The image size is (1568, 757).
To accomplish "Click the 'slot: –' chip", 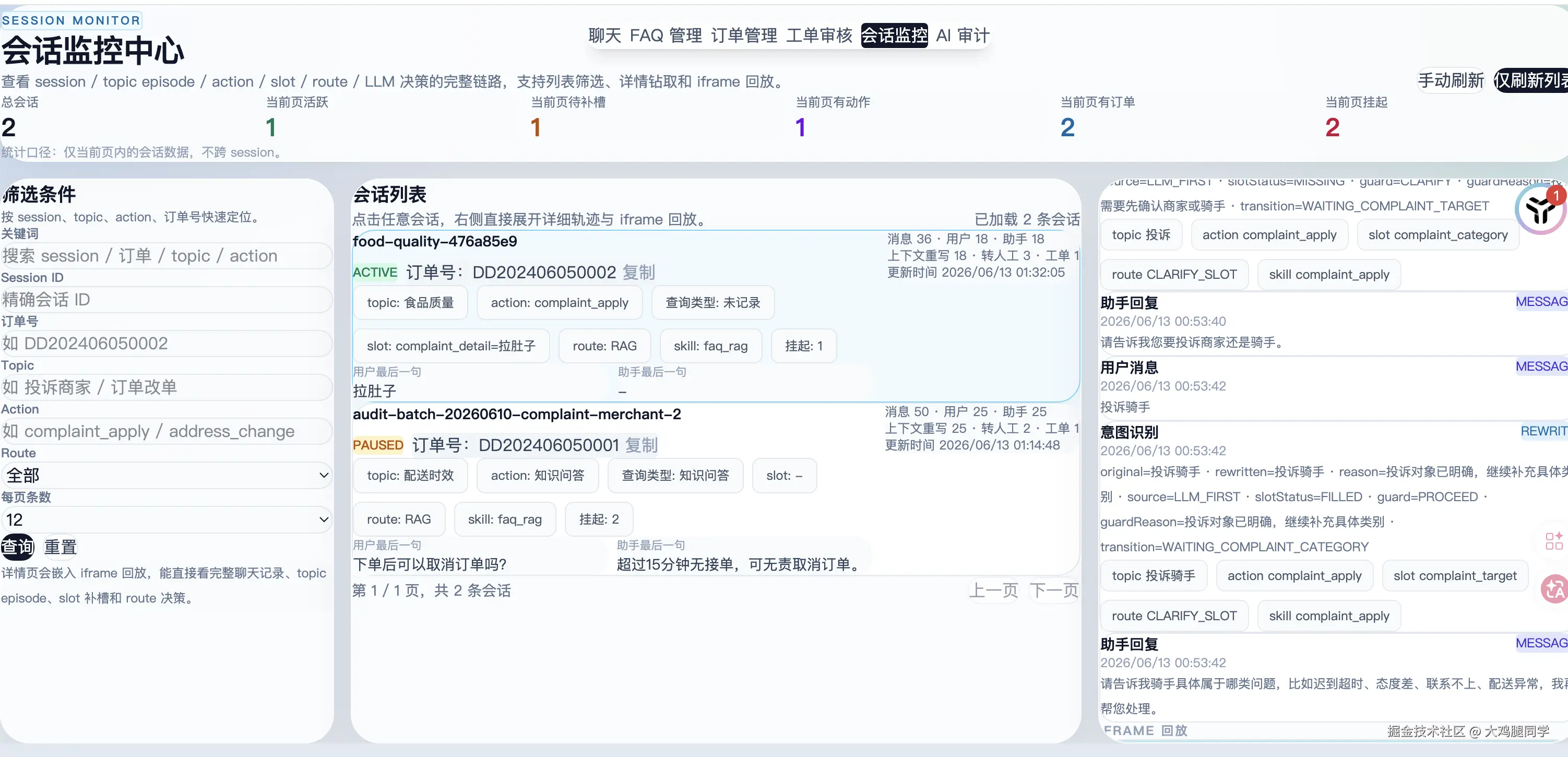I will [784, 476].
